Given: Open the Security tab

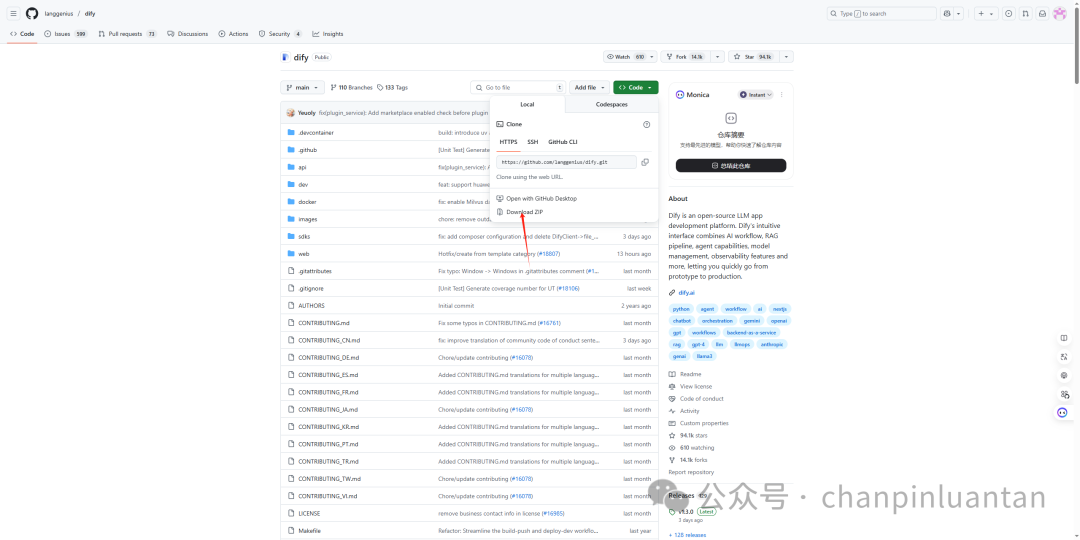Looking at the screenshot, I should (x=280, y=34).
